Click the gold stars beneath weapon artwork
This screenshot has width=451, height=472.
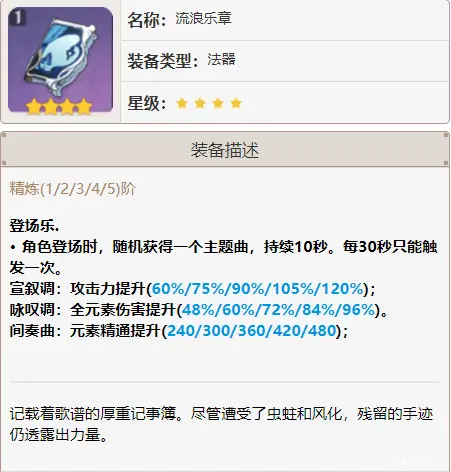[x=59, y=106]
